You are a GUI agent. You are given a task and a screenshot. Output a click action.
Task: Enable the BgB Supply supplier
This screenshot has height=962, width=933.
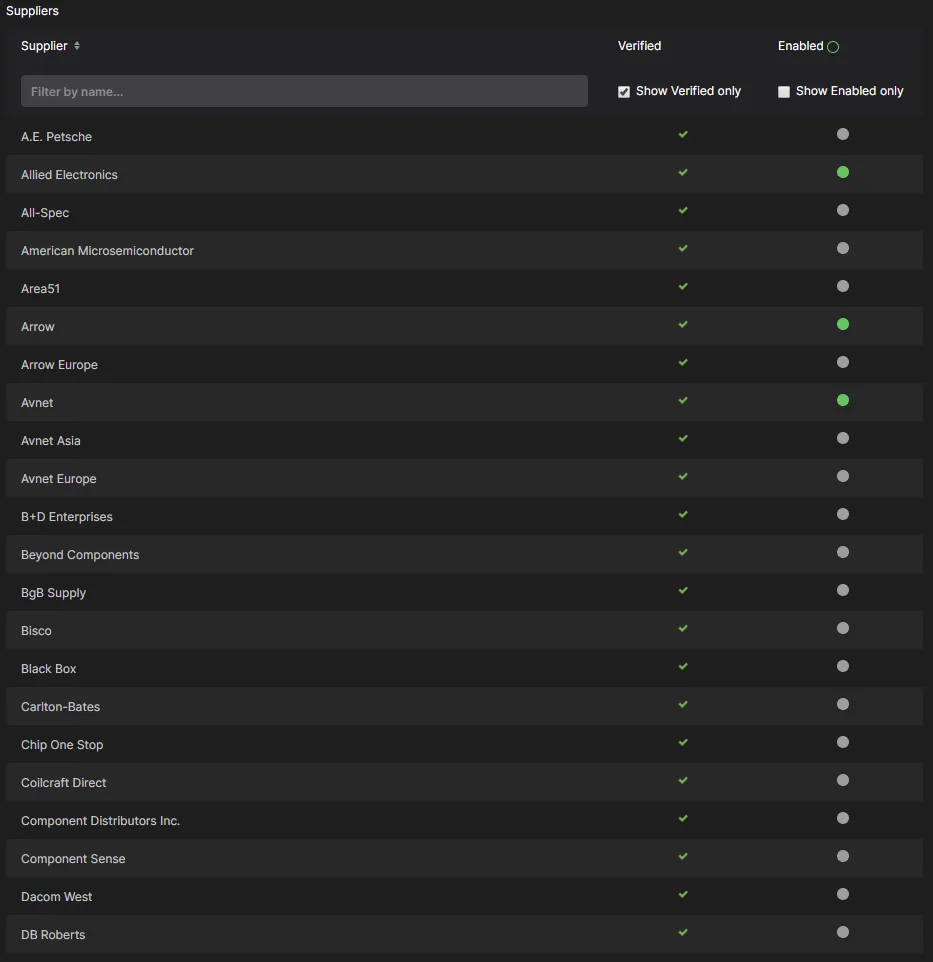[x=843, y=591]
